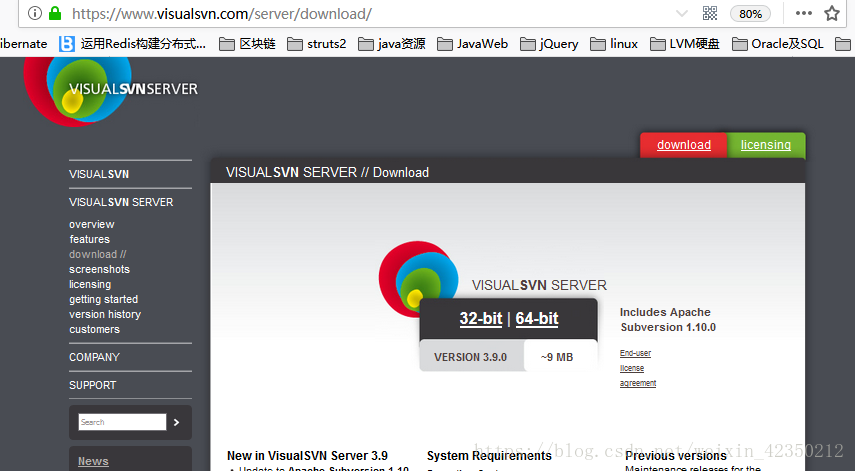Open the JavaWeb bookmarks folder
The image size is (855, 471).
point(472,44)
